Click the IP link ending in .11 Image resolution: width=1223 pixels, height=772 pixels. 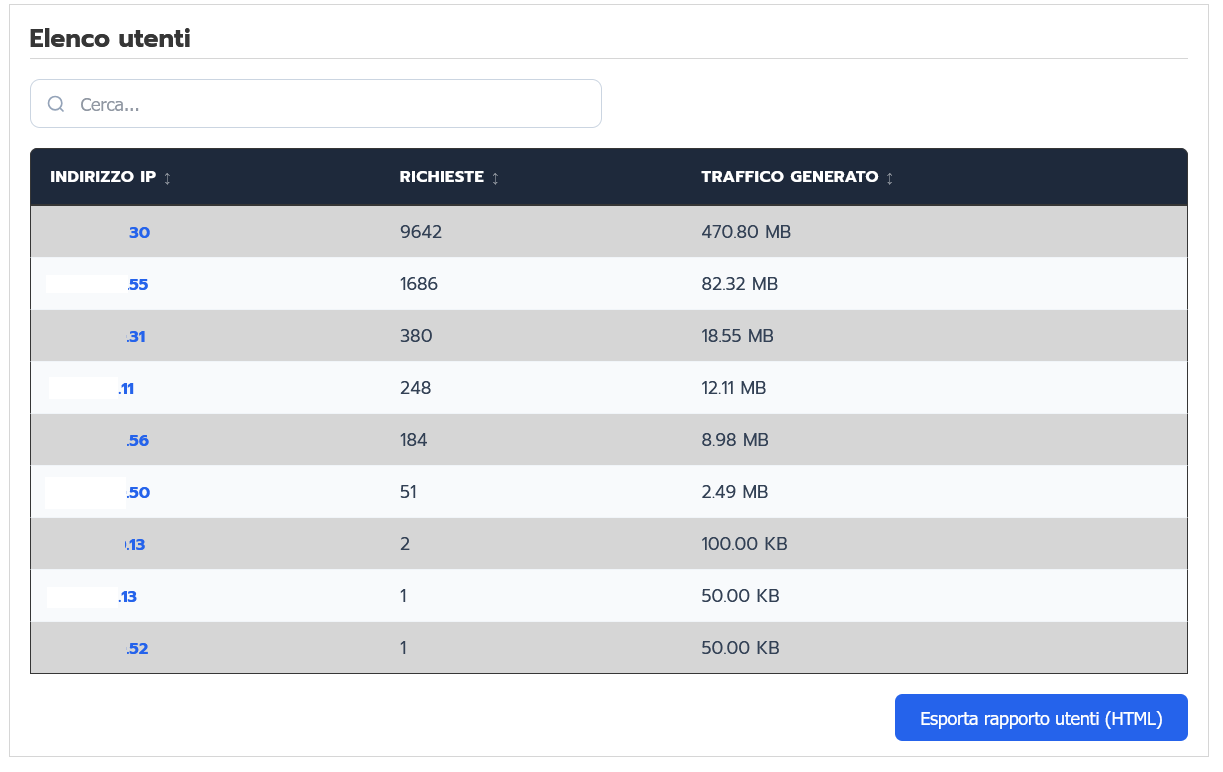click(126, 389)
